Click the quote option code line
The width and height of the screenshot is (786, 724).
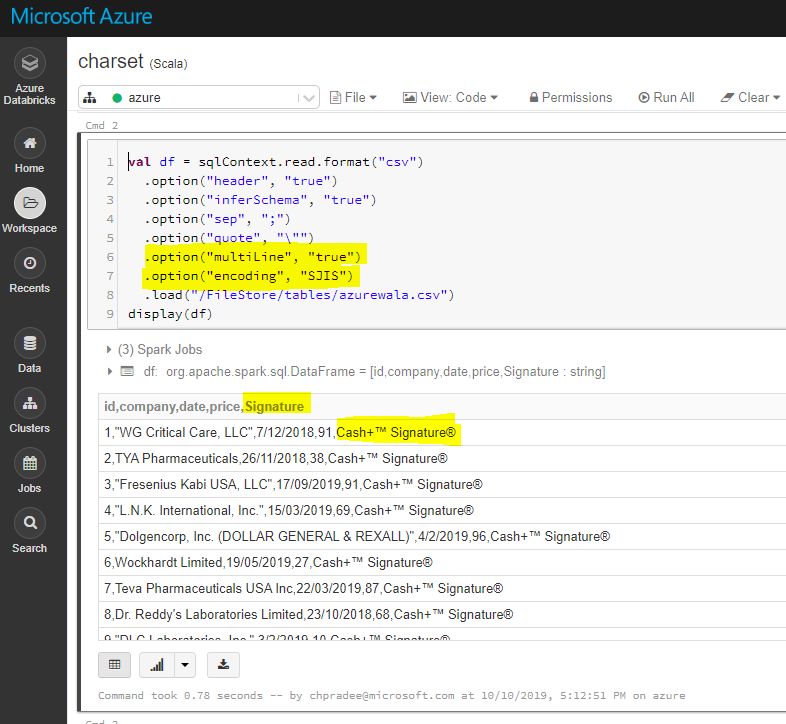229,238
